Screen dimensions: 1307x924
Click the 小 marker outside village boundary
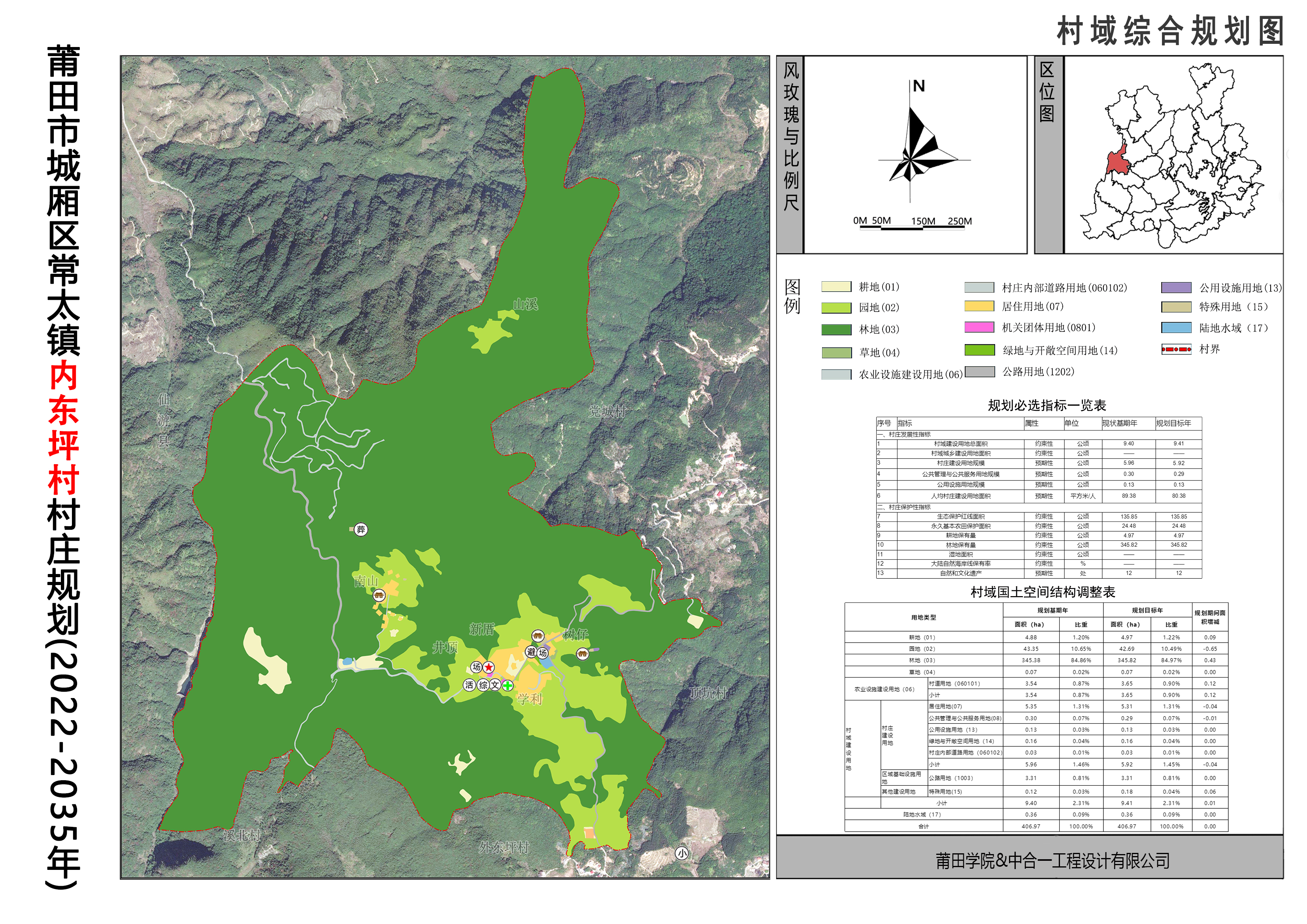pos(682,853)
